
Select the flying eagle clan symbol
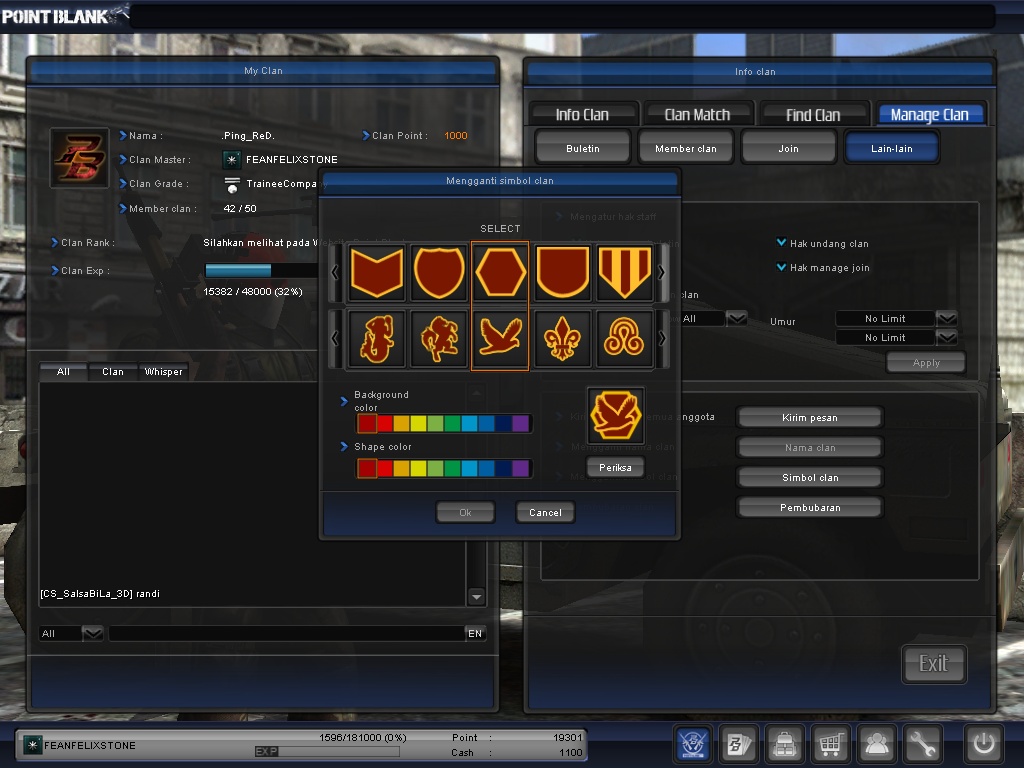tap(500, 339)
